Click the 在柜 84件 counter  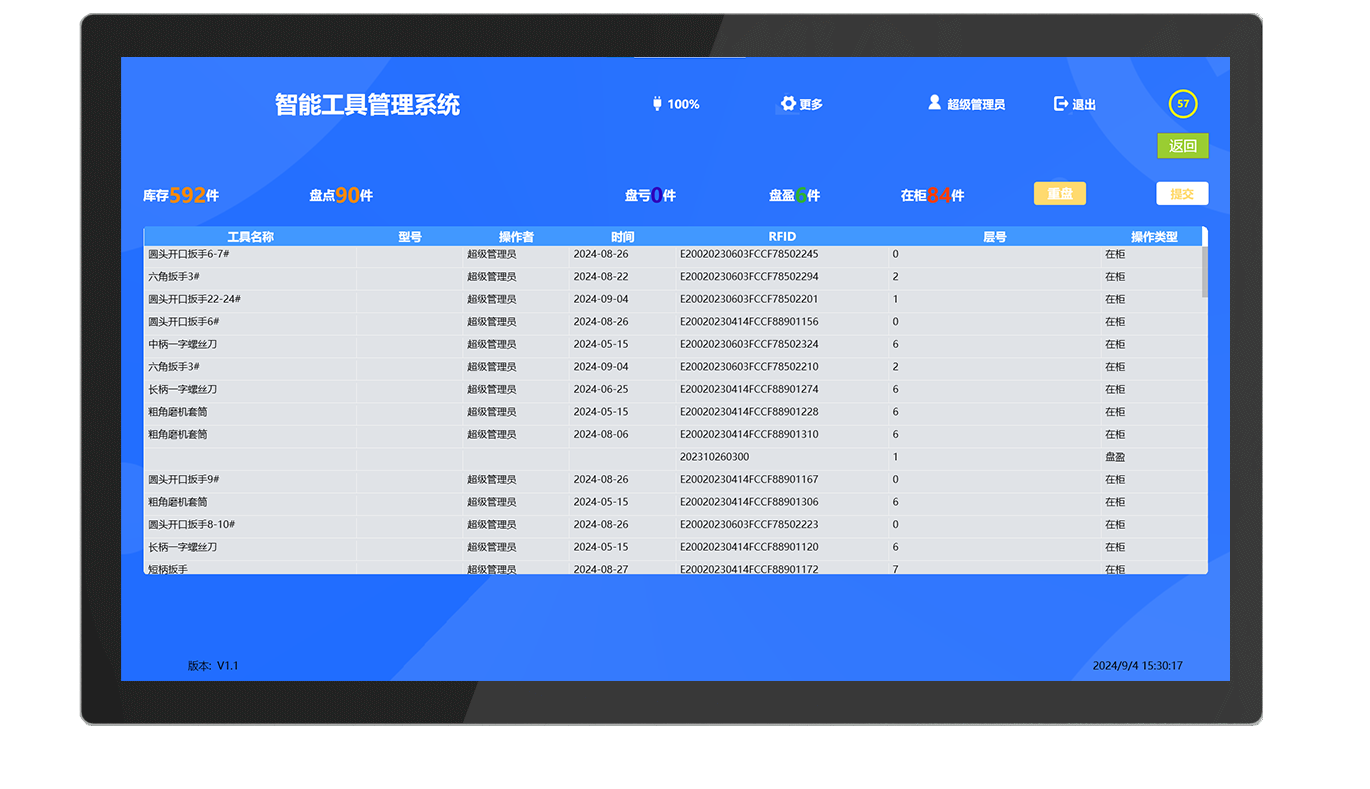tap(932, 196)
